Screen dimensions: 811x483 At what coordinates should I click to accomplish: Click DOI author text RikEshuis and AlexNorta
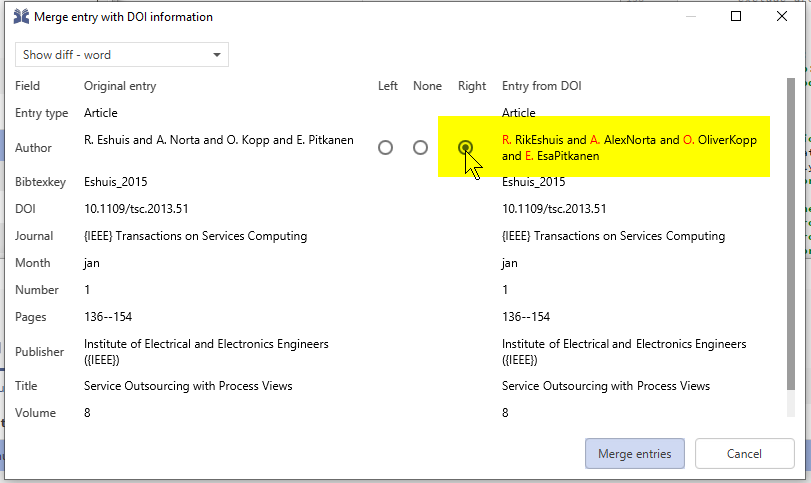(629, 148)
